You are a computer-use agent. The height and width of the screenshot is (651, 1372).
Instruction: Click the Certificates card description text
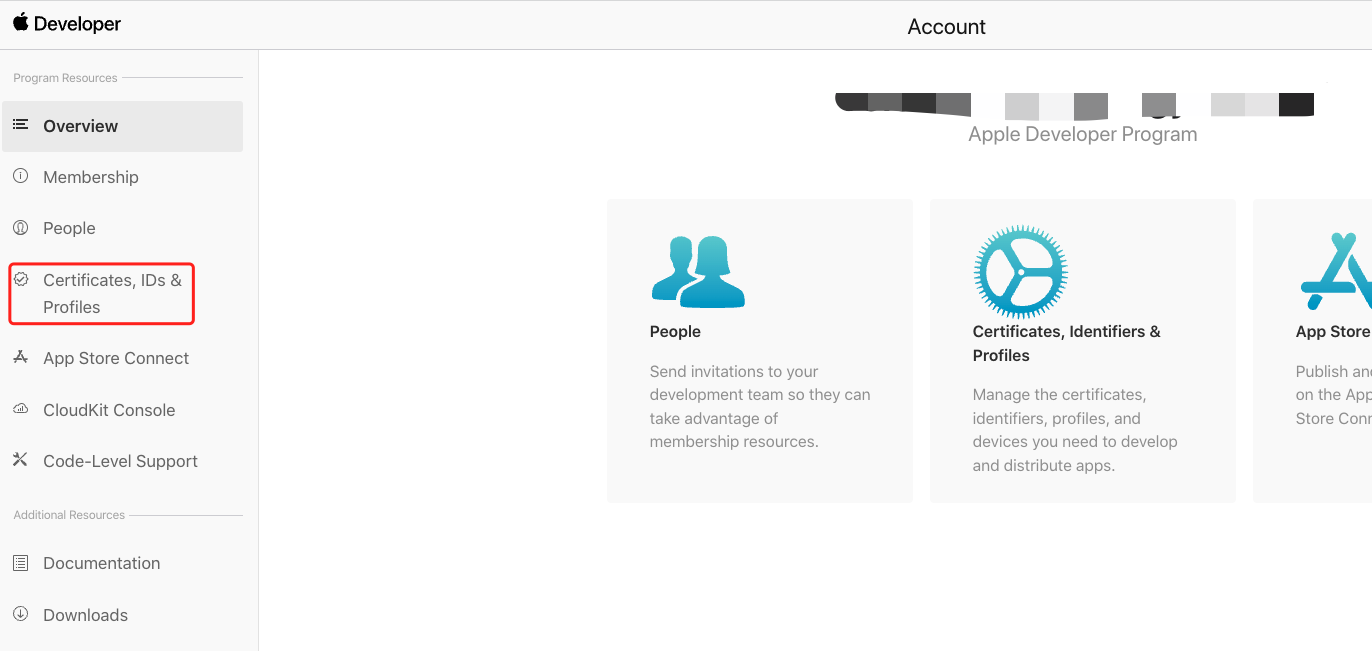coord(1075,430)
